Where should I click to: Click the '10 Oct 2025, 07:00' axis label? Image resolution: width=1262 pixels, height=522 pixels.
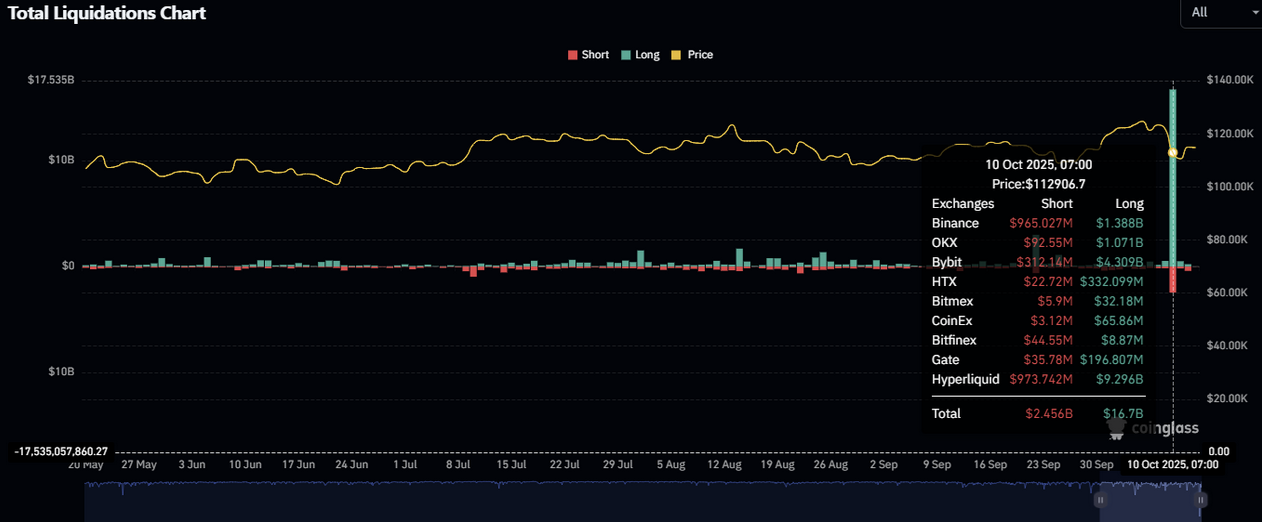pos(1172,465)
